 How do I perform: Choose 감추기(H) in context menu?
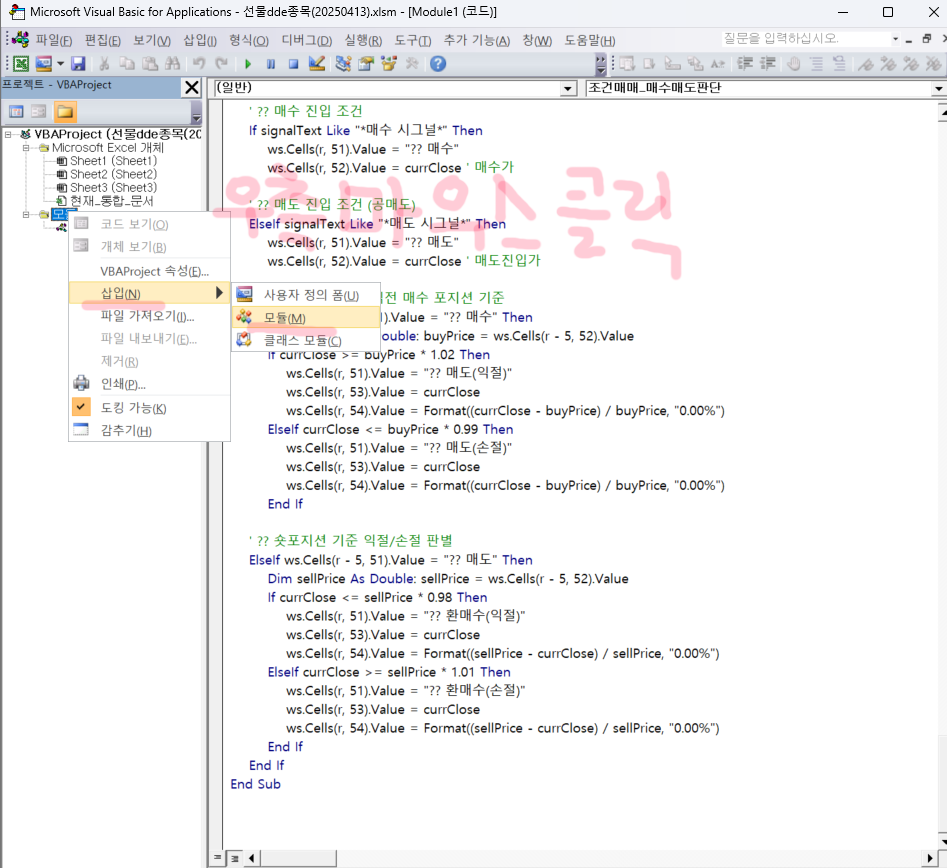pos(149,430)
